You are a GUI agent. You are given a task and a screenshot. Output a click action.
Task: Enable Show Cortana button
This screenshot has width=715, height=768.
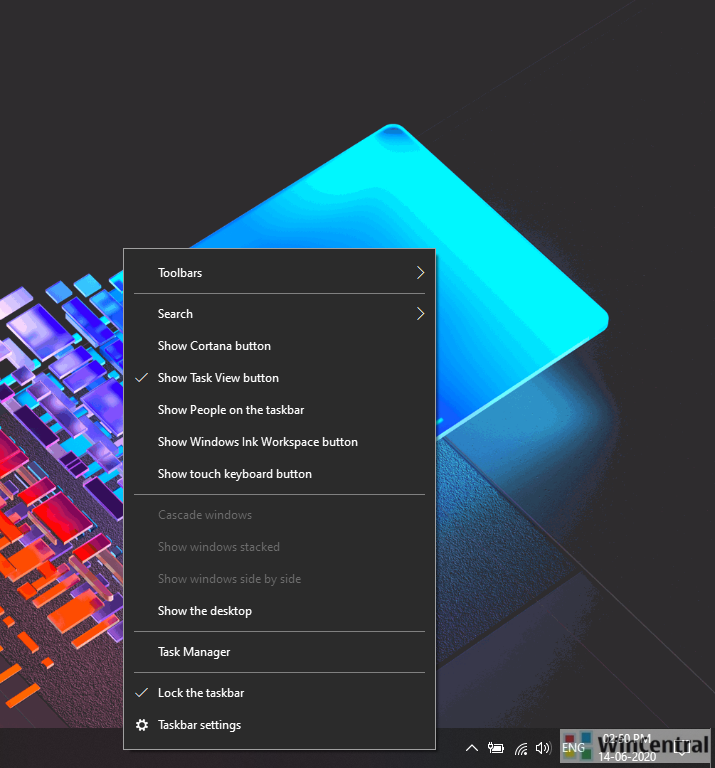(x=214, y=346)
